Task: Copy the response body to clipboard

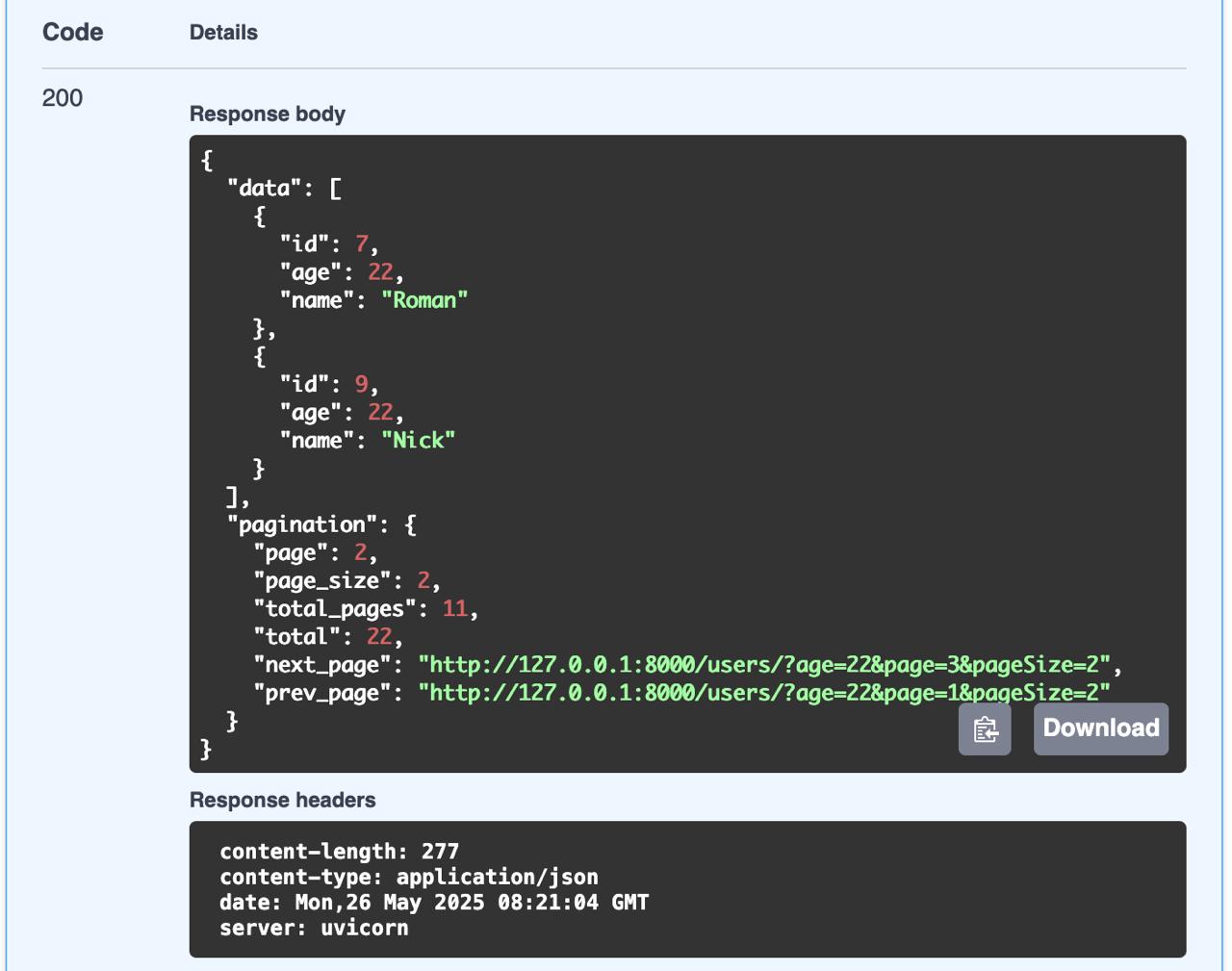Action: [984, 729]
